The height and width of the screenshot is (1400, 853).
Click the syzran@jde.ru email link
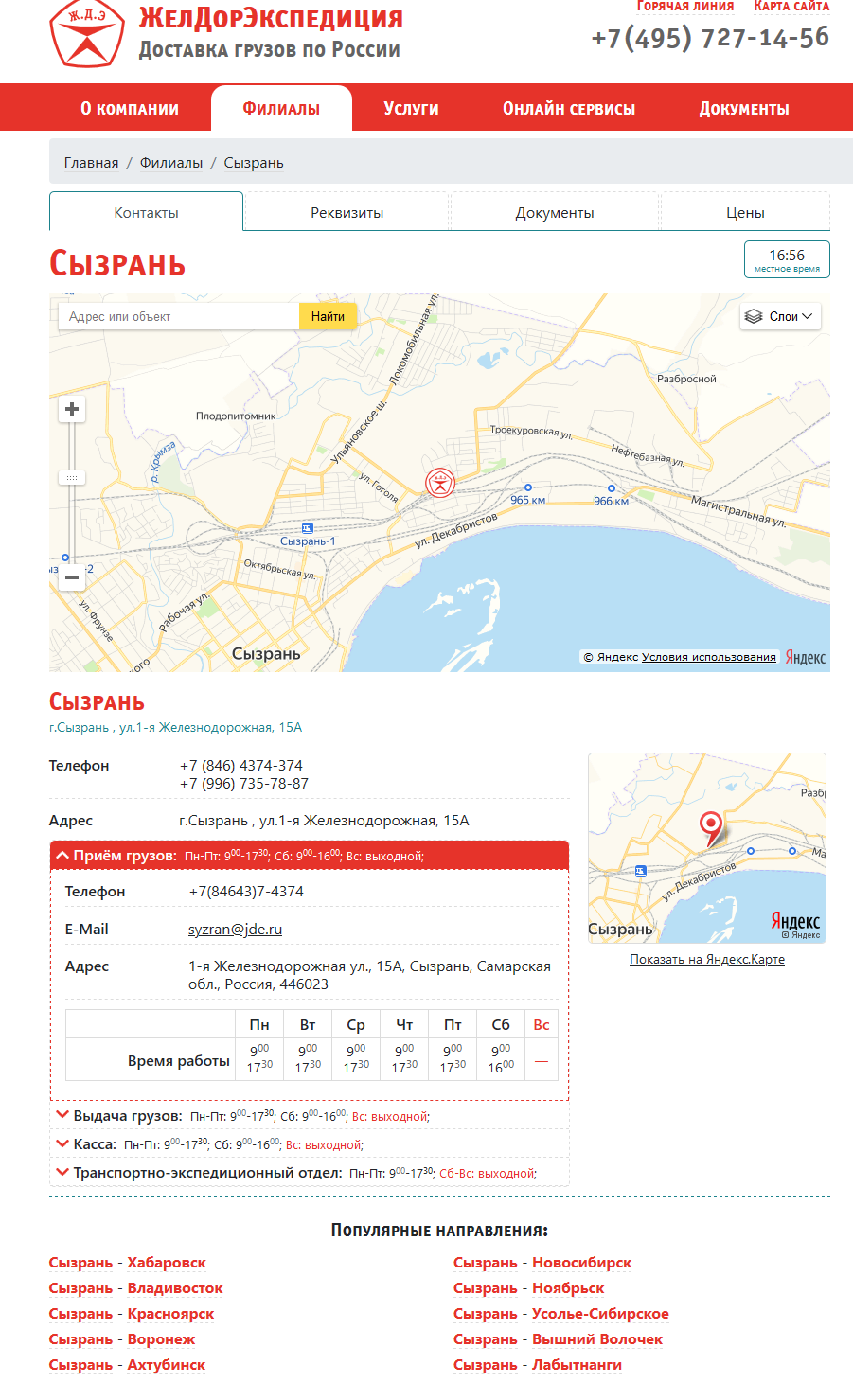tap(235, 930)
